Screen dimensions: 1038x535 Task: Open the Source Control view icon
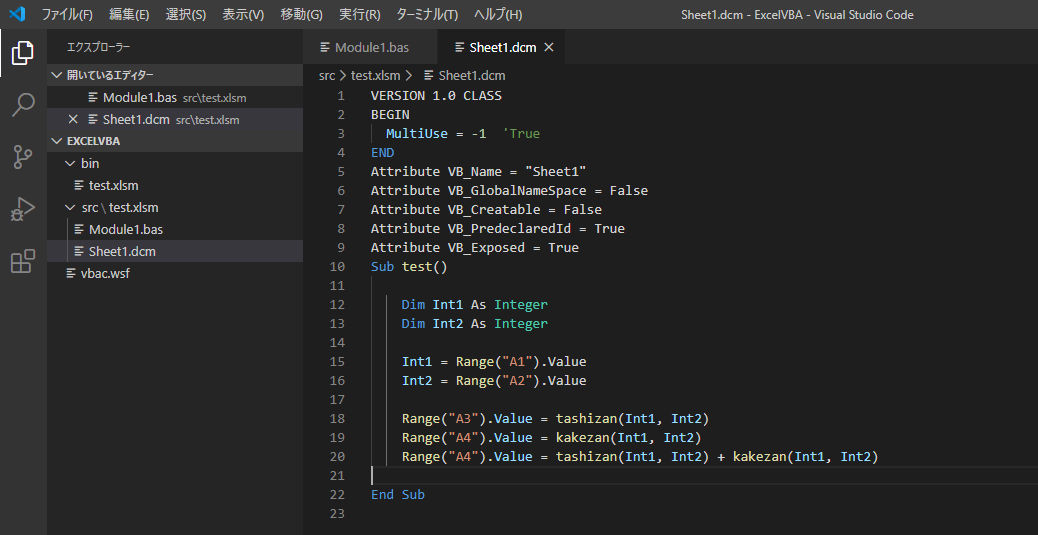pos(23,157)
